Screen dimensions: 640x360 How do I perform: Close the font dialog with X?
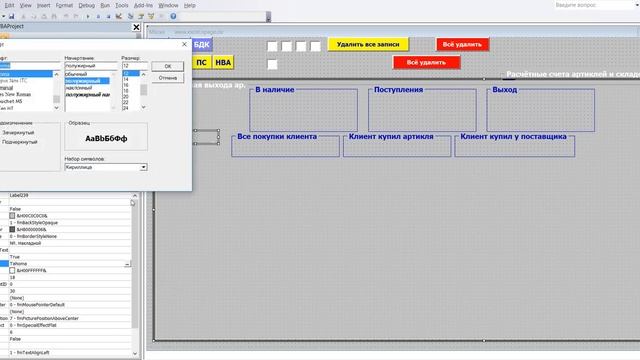click(x=184, y=44)
